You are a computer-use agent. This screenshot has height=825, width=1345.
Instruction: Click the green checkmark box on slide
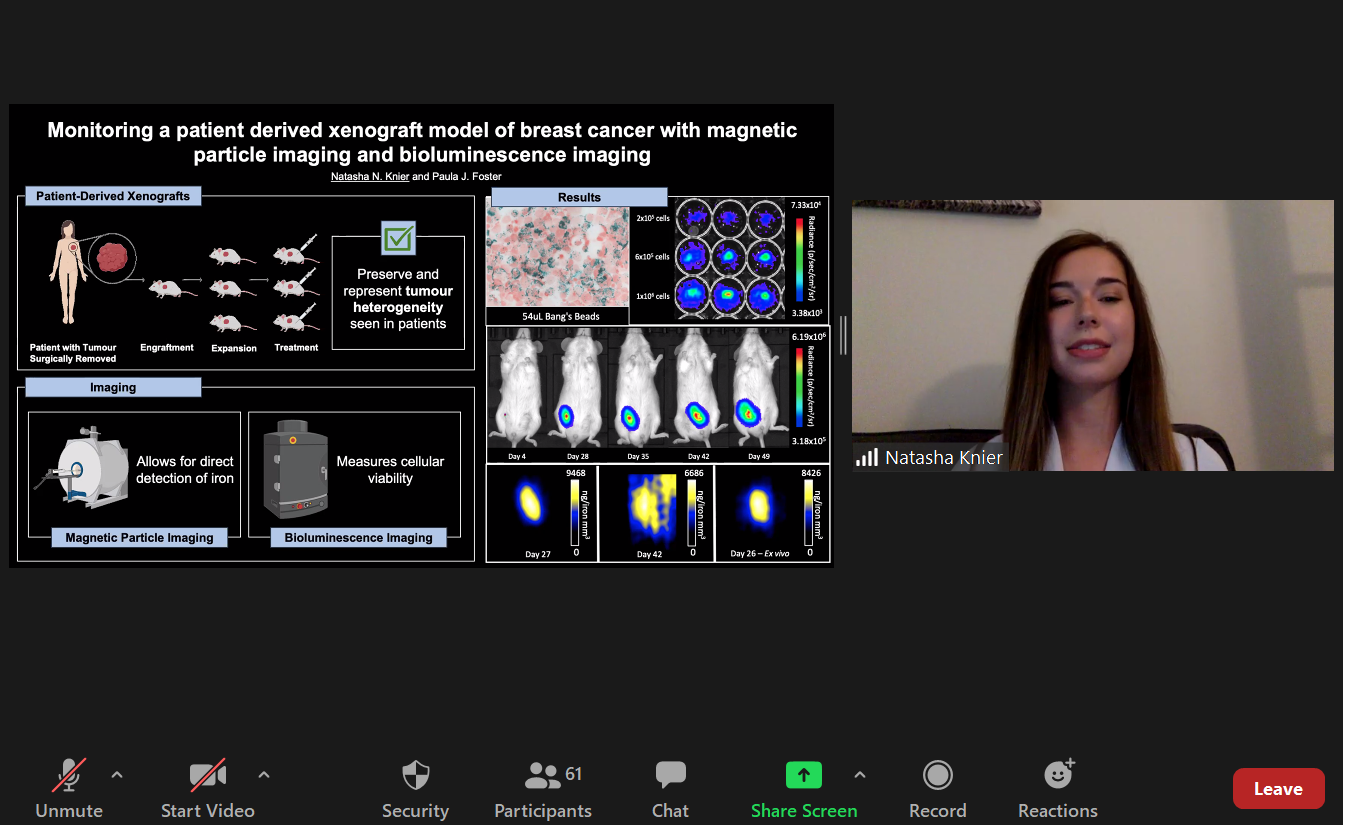[398, 238]
